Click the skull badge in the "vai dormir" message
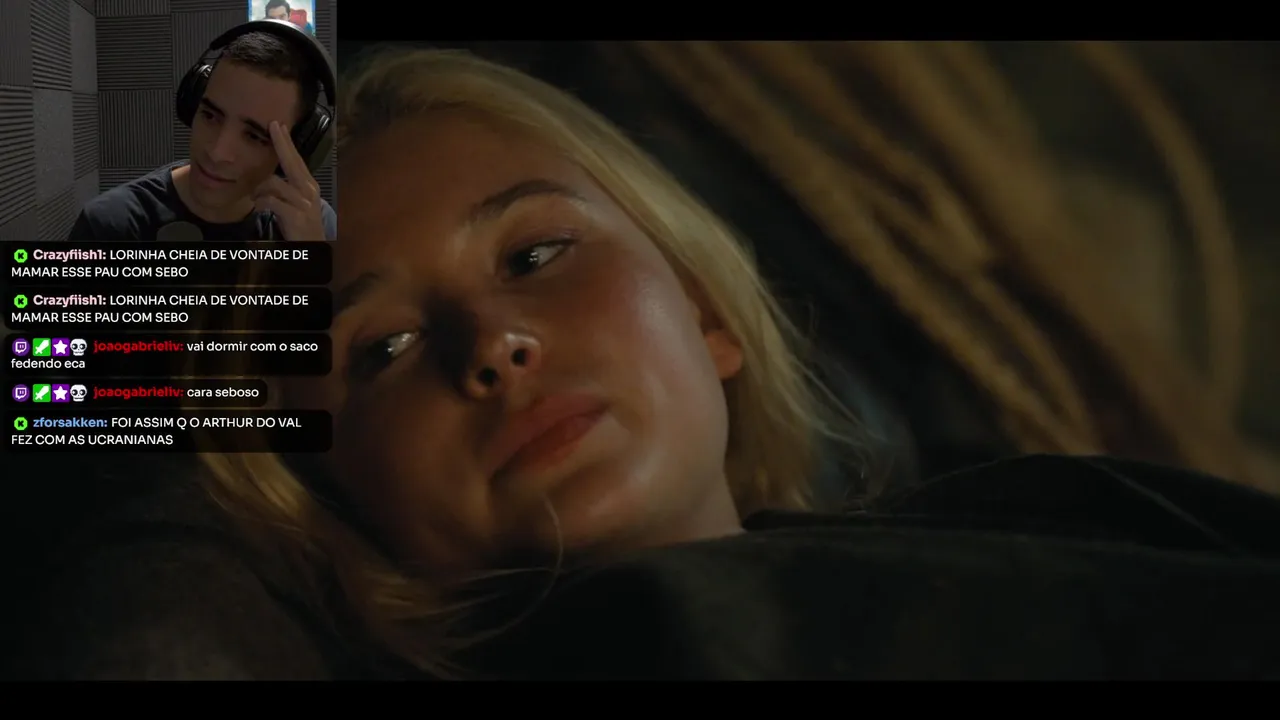The width and height of the screenshot is (1280, 720). point(79,347)
